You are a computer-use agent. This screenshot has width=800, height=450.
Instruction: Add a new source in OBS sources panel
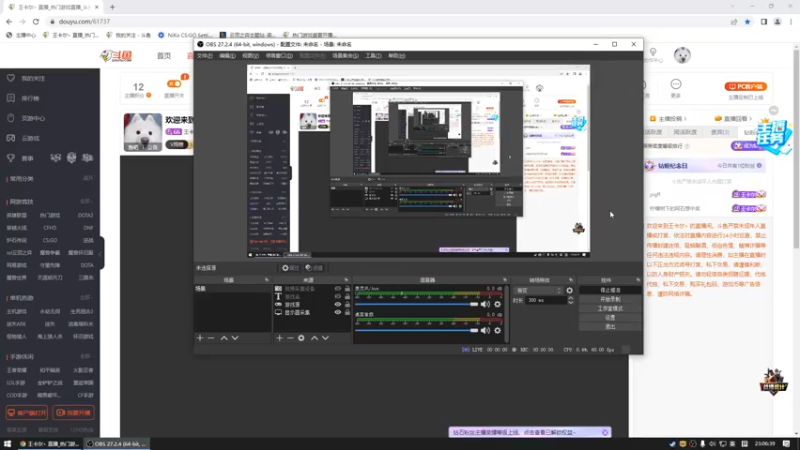[279, 338]
